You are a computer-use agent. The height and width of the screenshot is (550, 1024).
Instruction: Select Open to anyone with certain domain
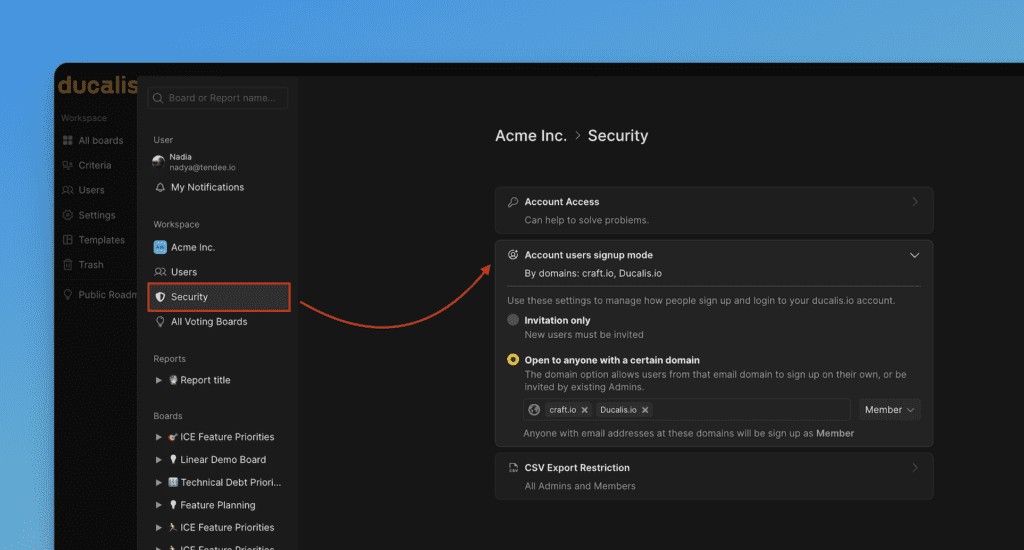(x=513, y=360)
